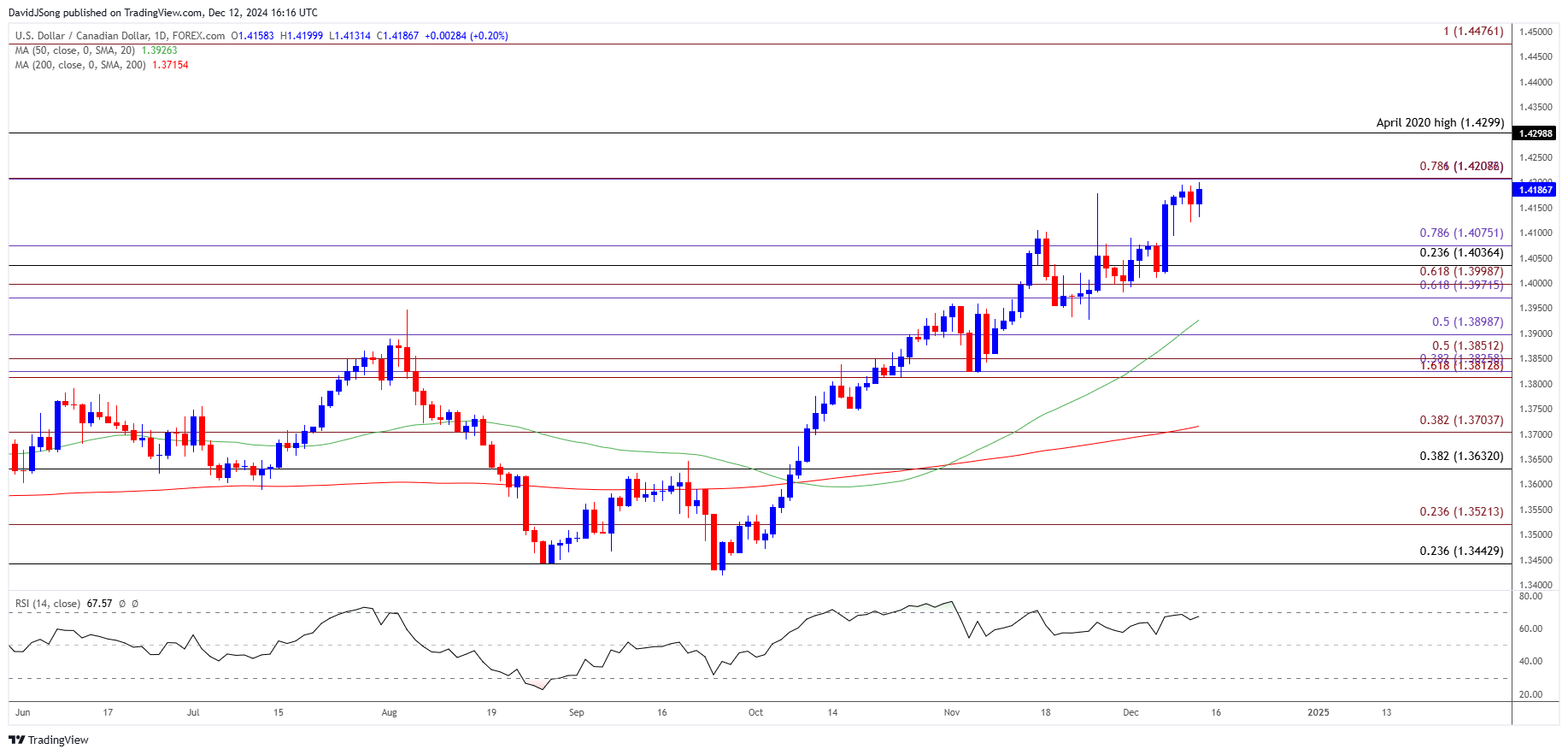Click Sep on the date axis
This screenshot has width=1568, height=755.
tap(577, 712)
